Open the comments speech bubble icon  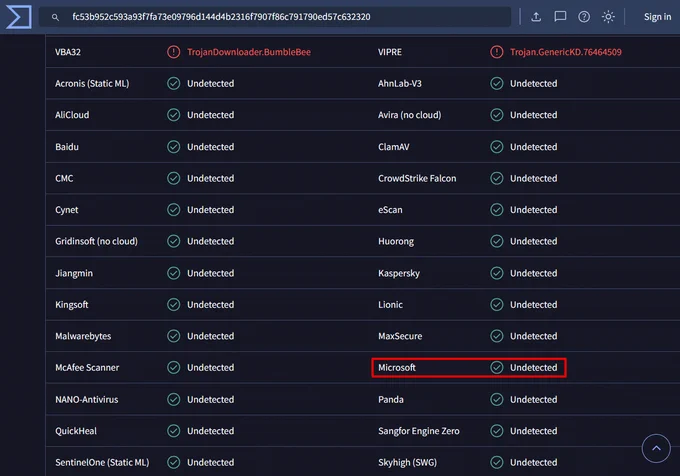point(560,17)
